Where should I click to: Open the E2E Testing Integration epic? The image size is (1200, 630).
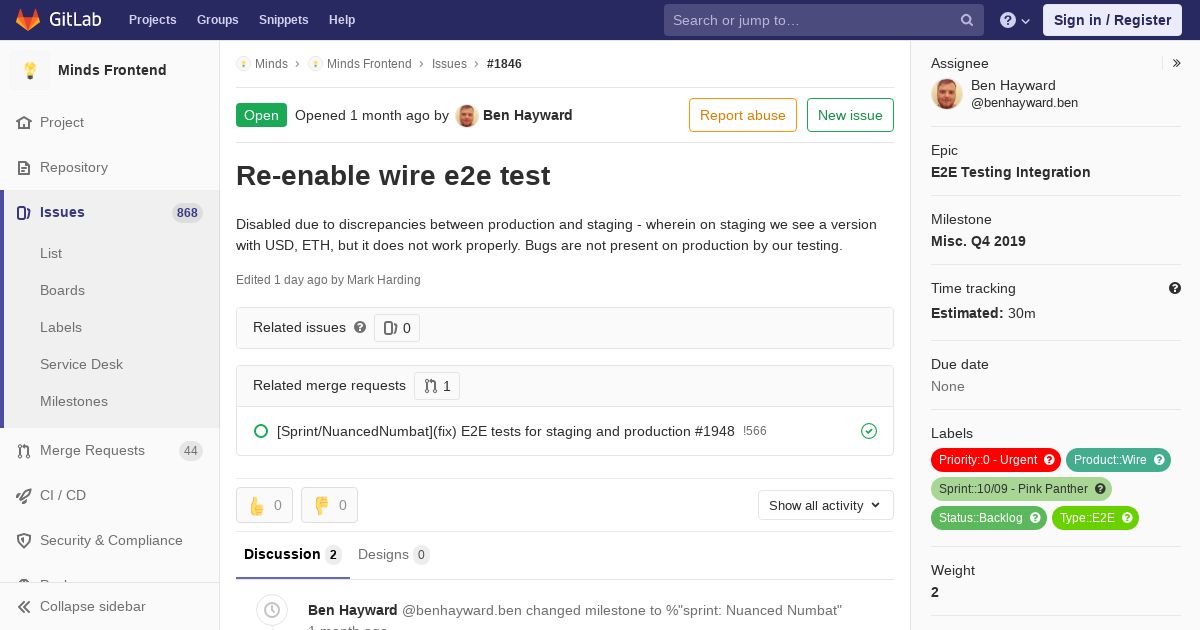tap(1011, 172)
